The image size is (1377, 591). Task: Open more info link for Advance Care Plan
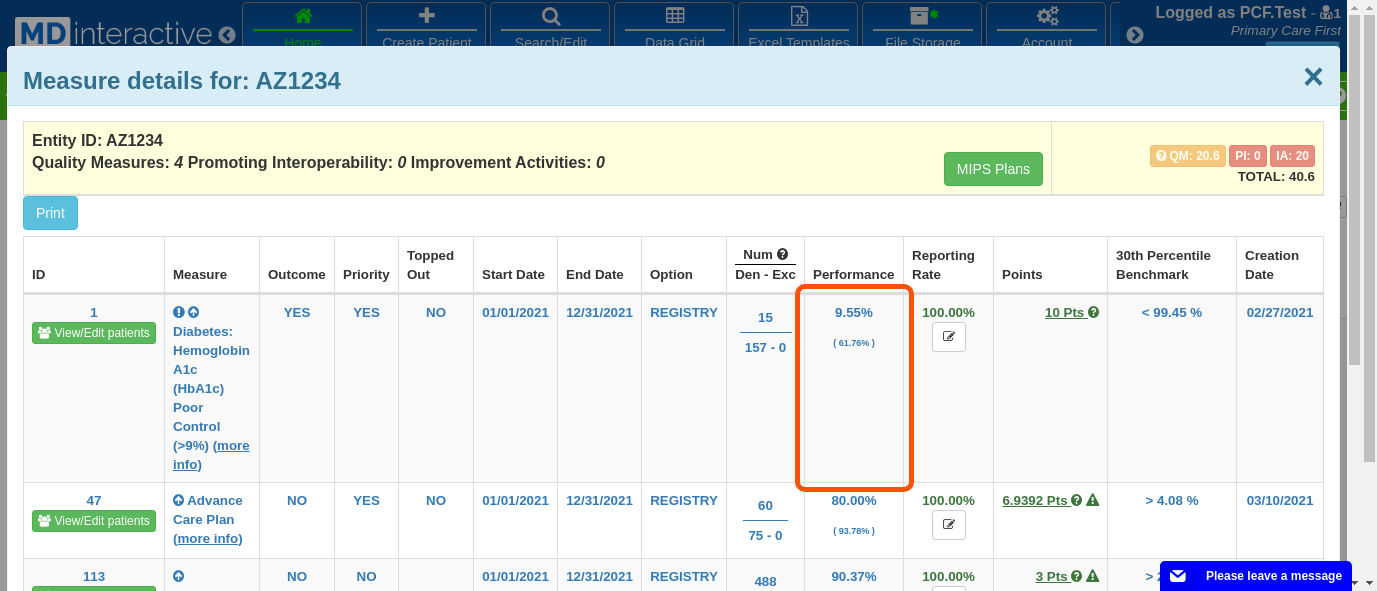tap(207, 539)
